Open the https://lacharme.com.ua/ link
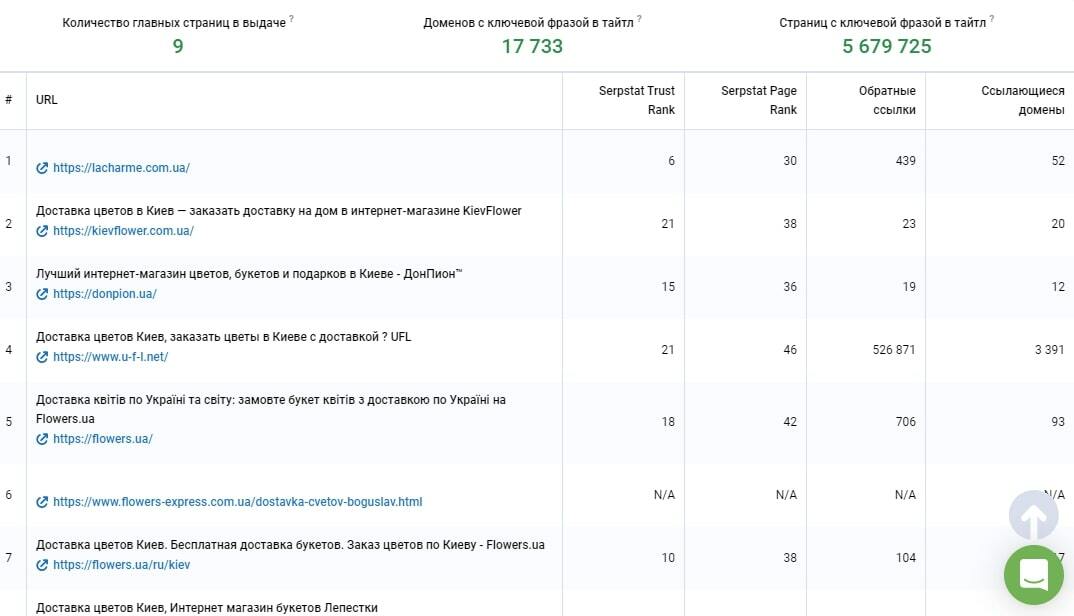Image resolution: width=1074 pixels, height=616 pixels. [x=121, y=168]
